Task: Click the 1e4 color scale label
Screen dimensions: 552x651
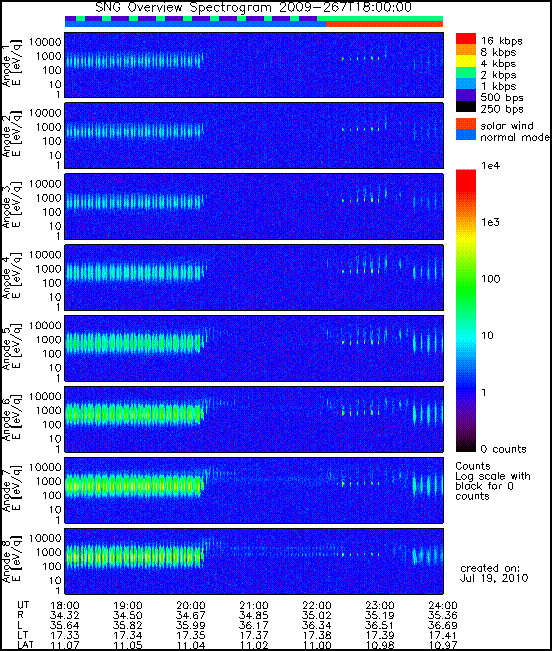Action: 491,166
